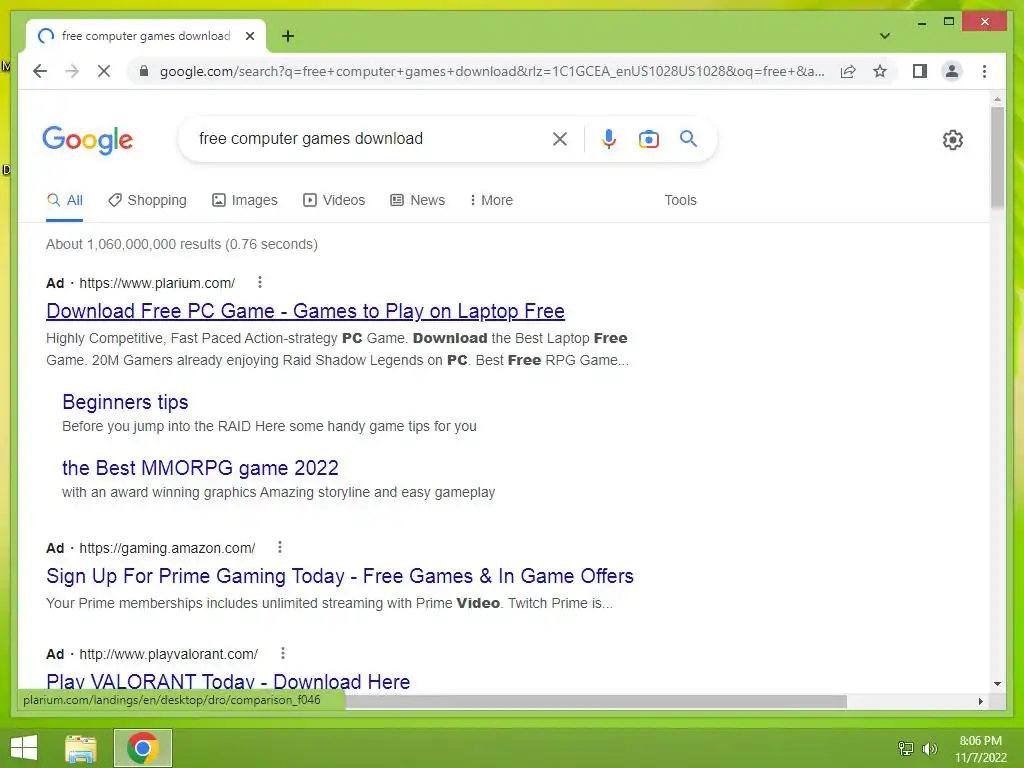Viewport: 1024px width, 768px height.
Task: Open the taskbar clock and date
Action: click(x=980, y=749)
